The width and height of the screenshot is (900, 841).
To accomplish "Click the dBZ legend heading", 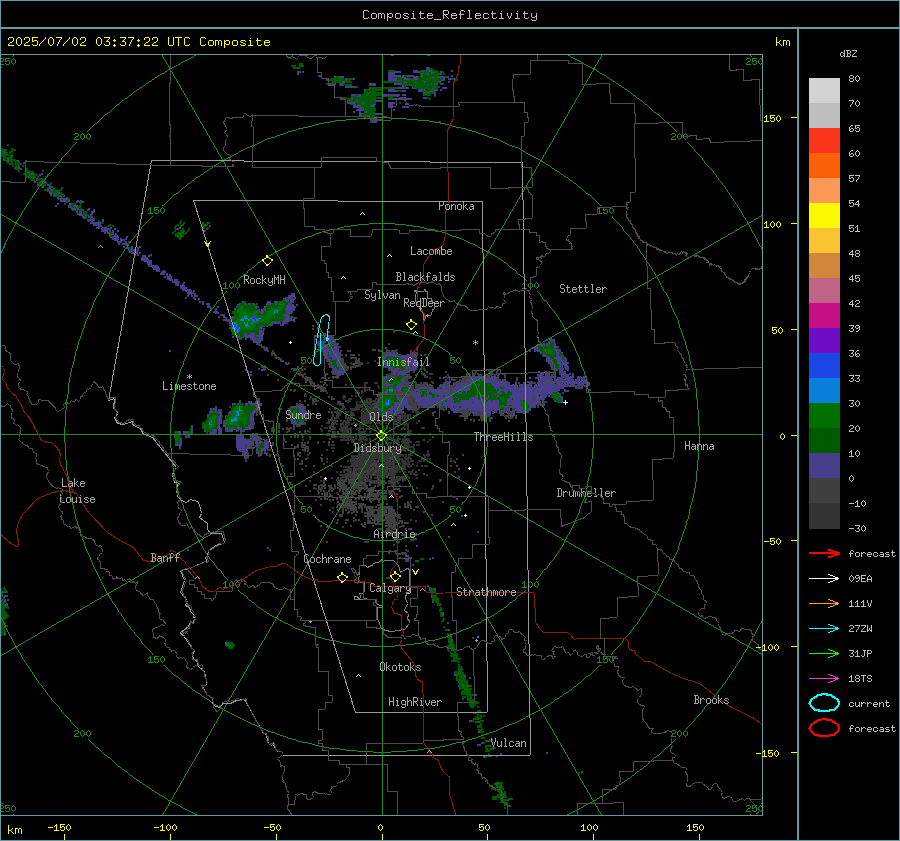I will click(x=848, y=54).
